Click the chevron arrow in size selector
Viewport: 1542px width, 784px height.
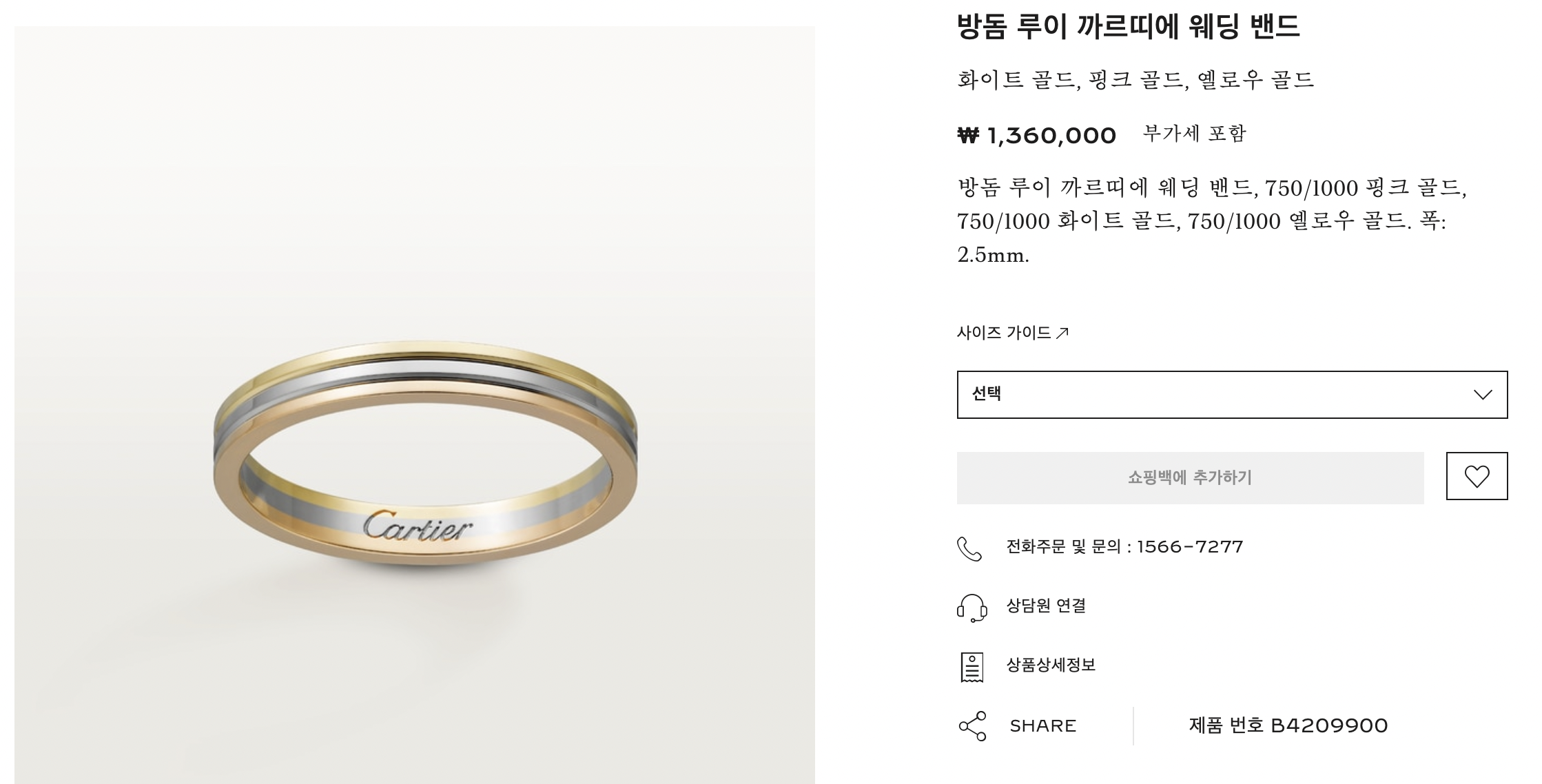(x=1483, y=395)
